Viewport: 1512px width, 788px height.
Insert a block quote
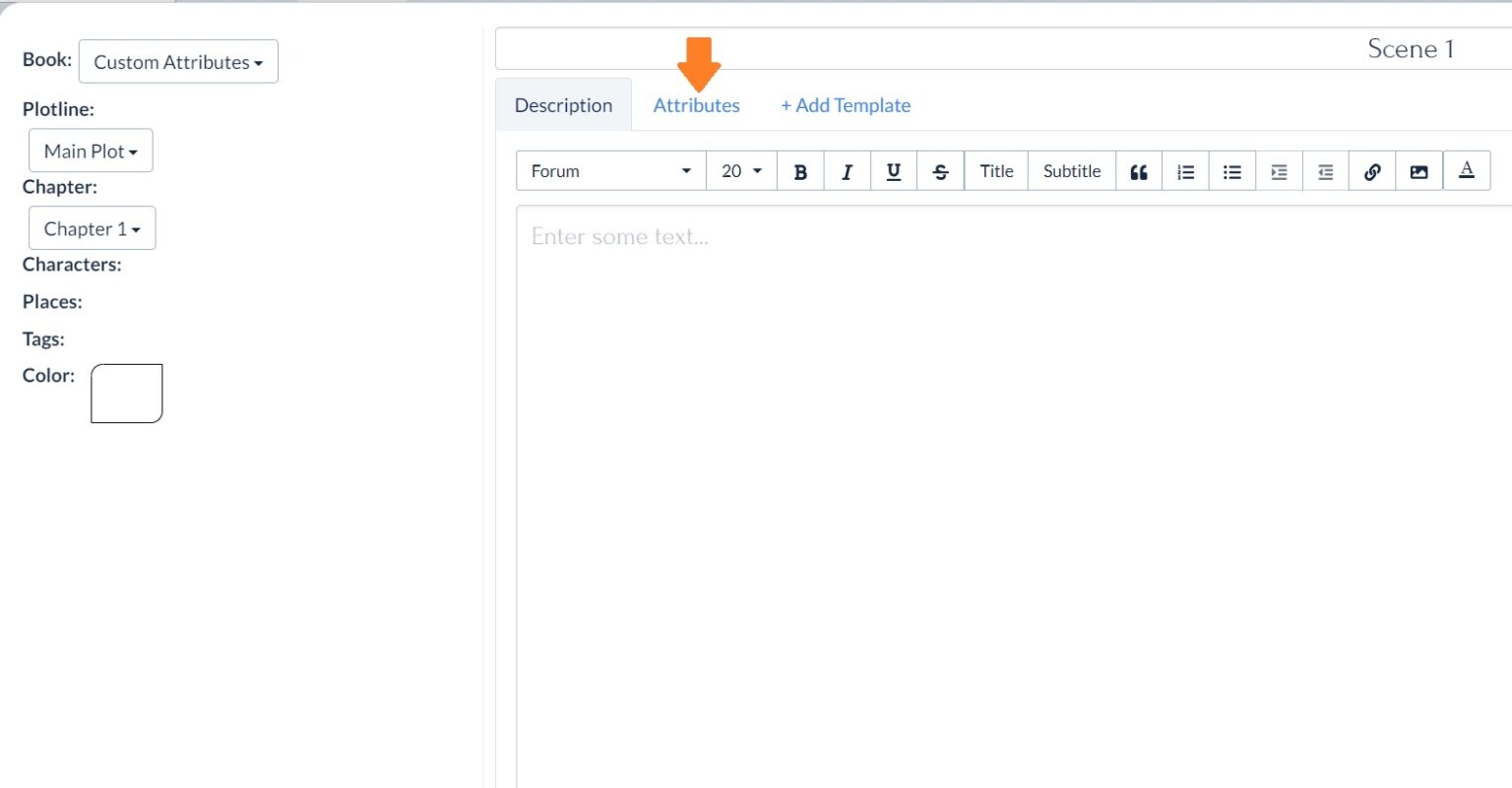1139,171
